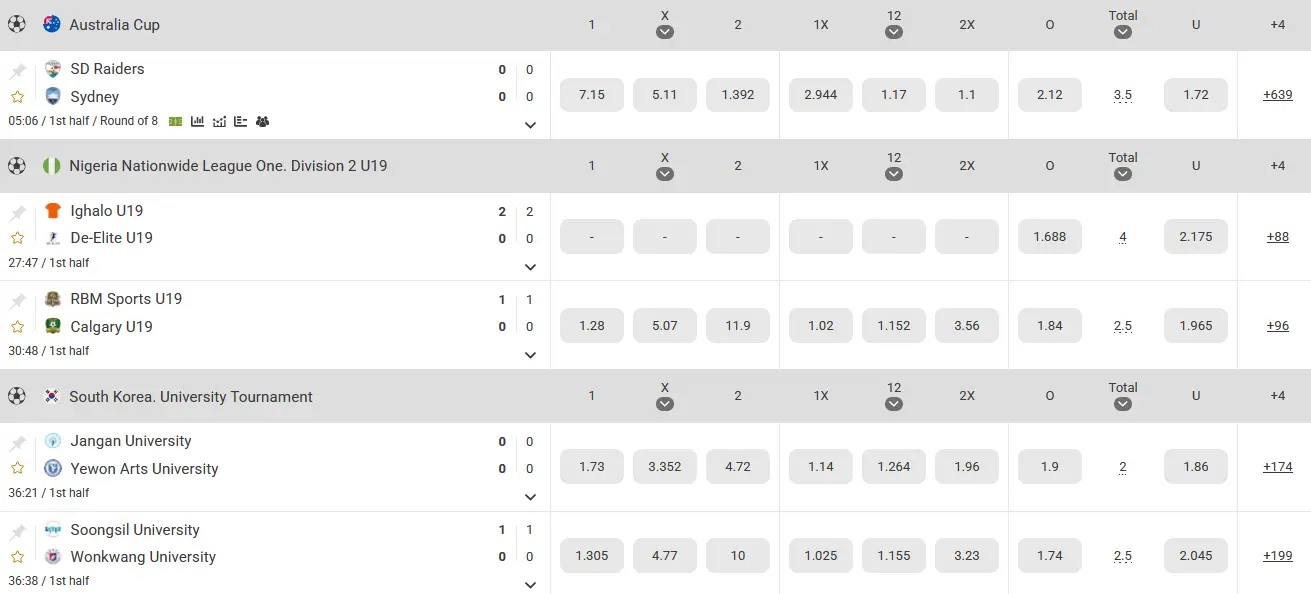Image resolution: width=1311 pixels, height=594 pixels.
Task: Open line graph icon in SD Raiders match
Action: pos(220,122)
